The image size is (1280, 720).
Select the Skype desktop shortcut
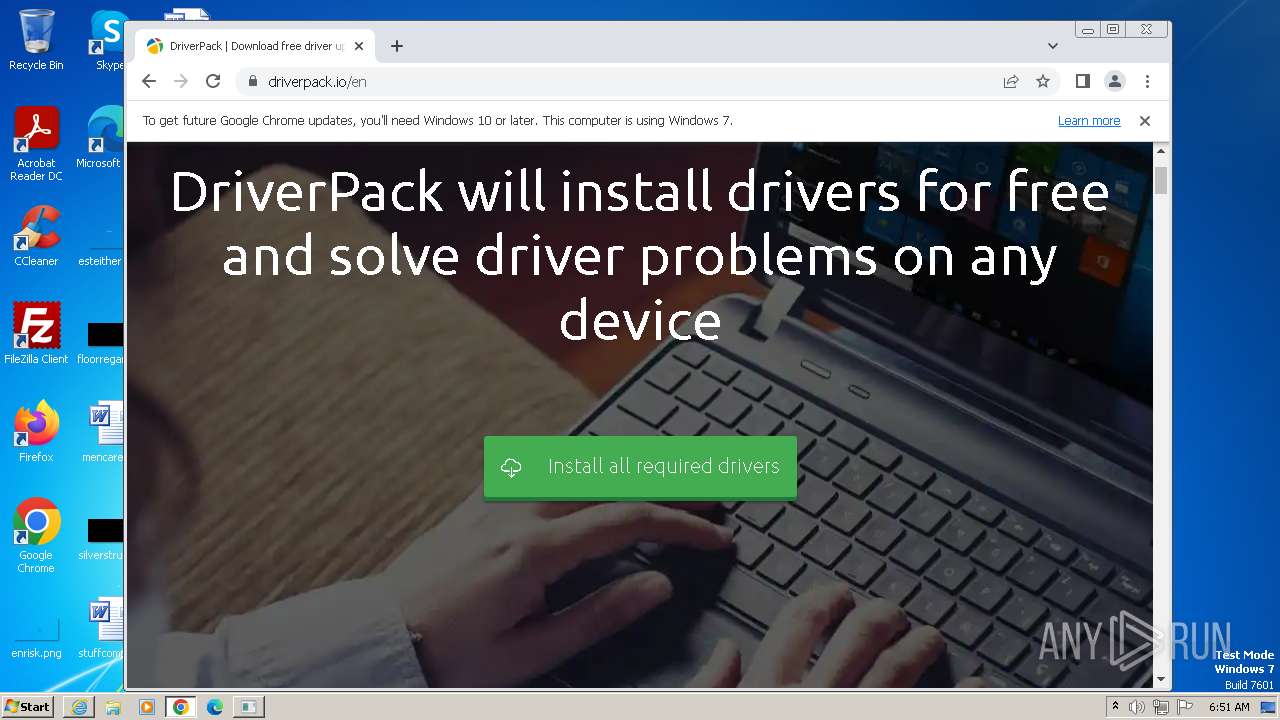(x=108, y=41)
